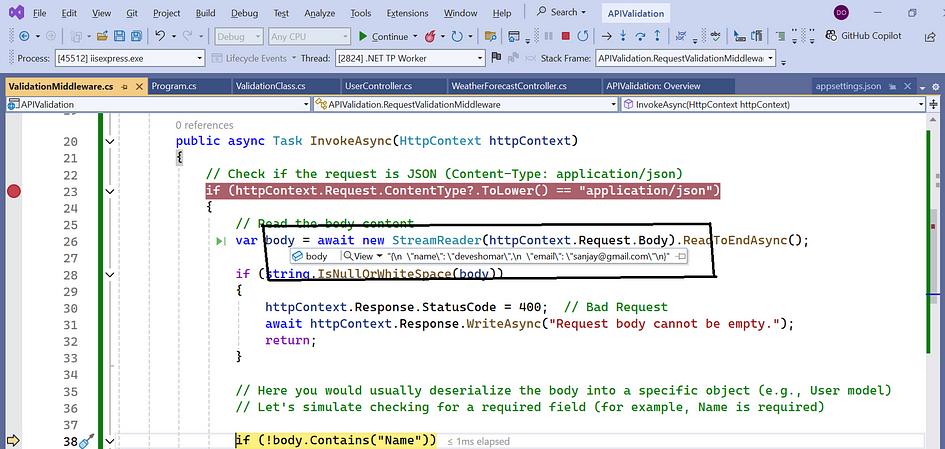Open the File menu
This screenshot has width=945, height=449.
(40, 13)
